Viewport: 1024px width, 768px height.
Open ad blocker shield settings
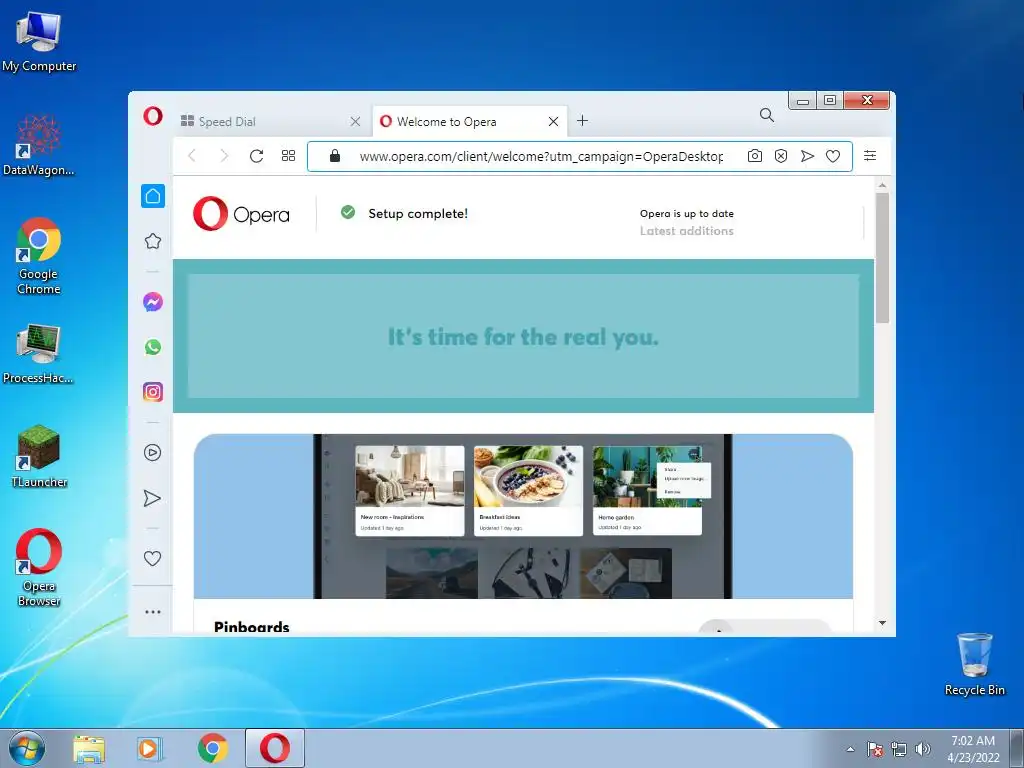pyautogui.click(x=781, y=156)
